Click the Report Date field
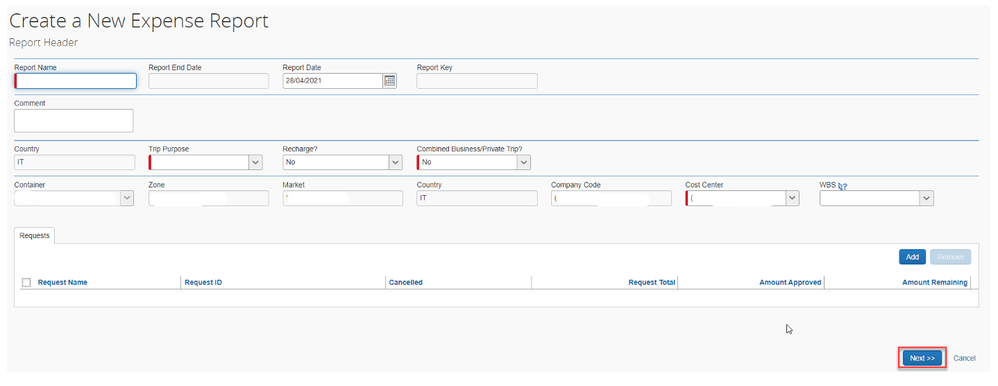 click(333, 81)
